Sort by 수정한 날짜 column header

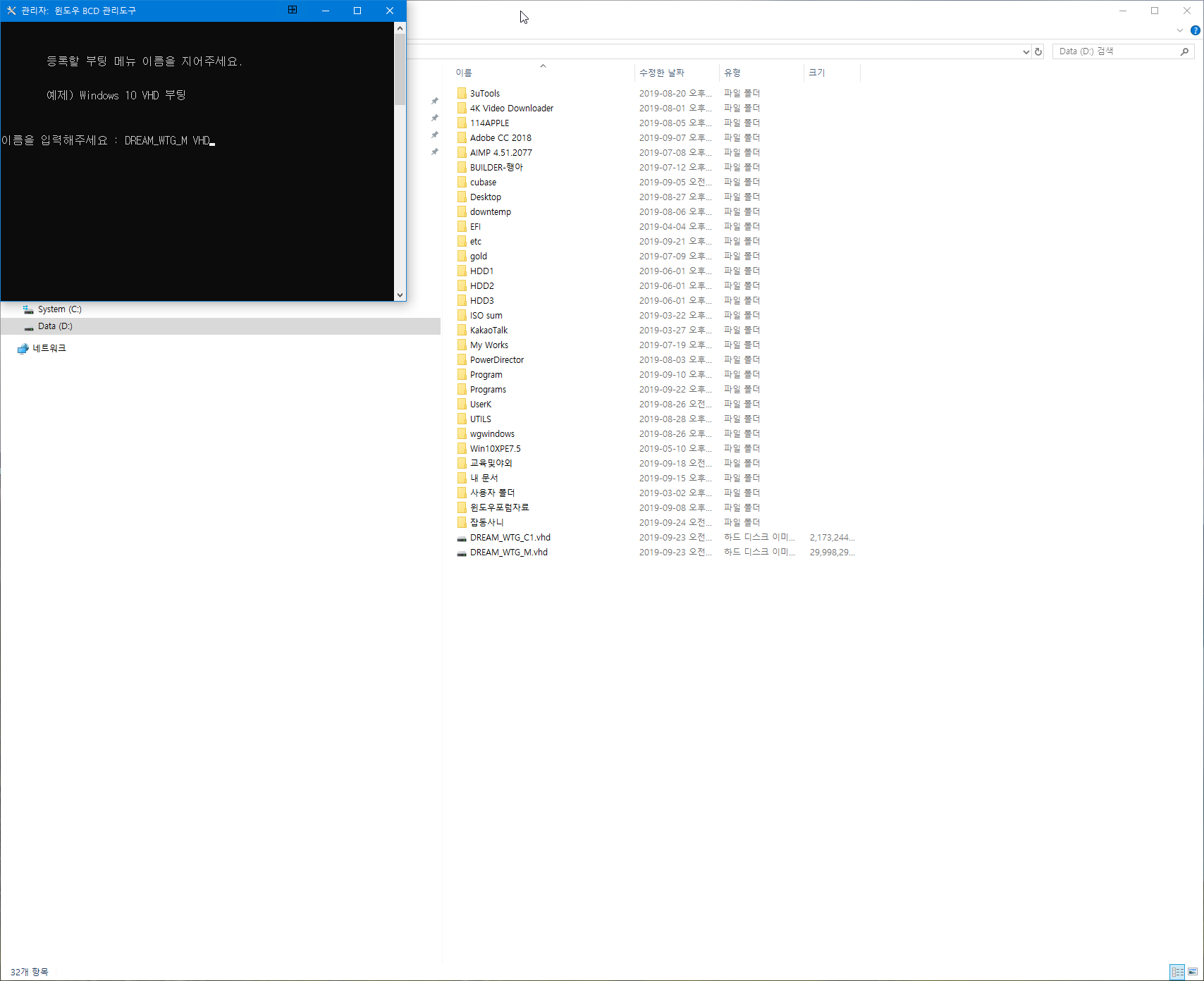coord(662,73)
